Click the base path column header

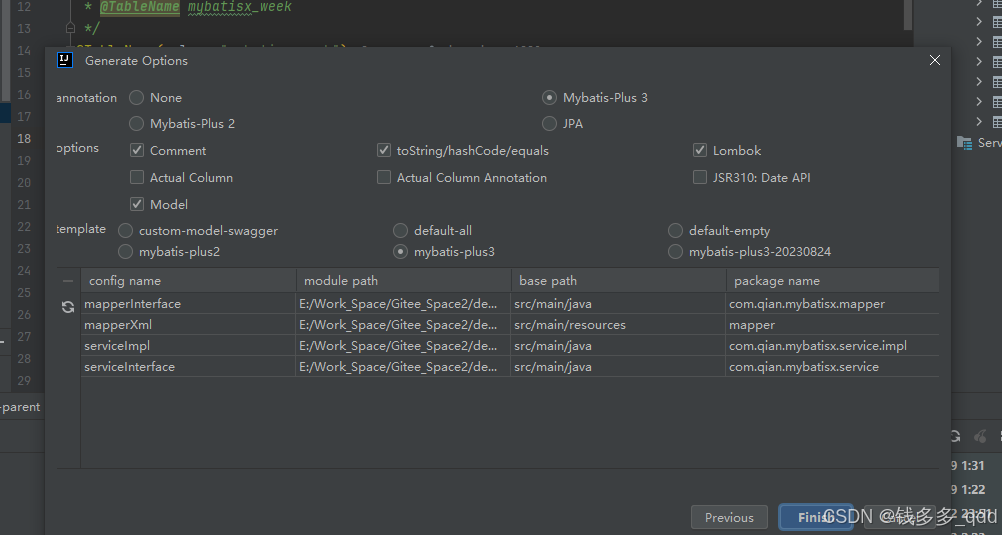tap(619, 281)
